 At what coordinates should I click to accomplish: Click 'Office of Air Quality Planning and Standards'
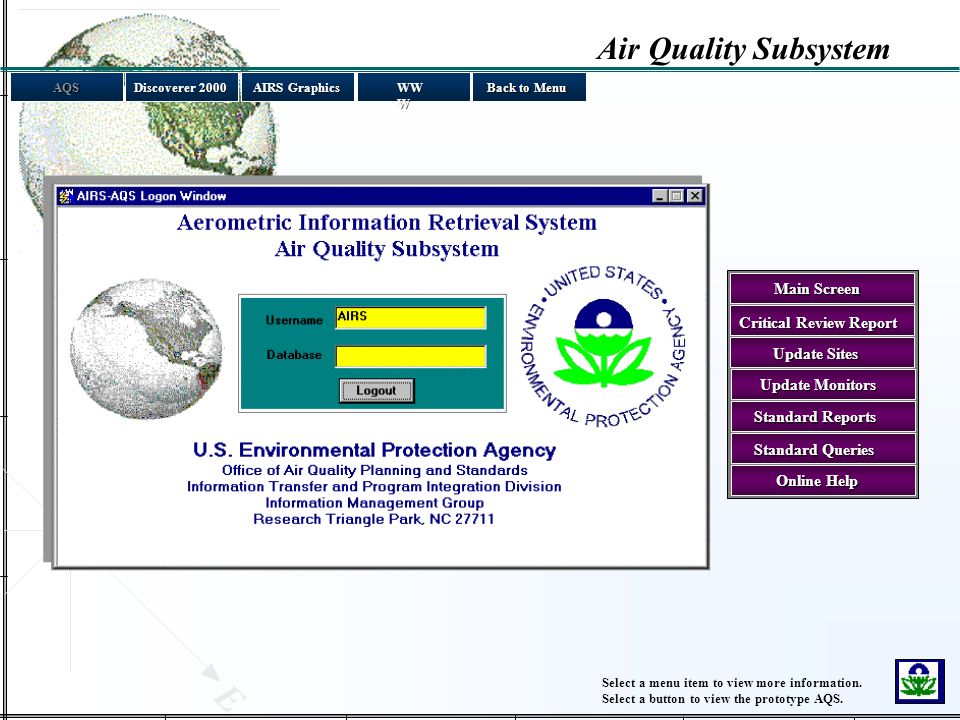coord(375,470)
